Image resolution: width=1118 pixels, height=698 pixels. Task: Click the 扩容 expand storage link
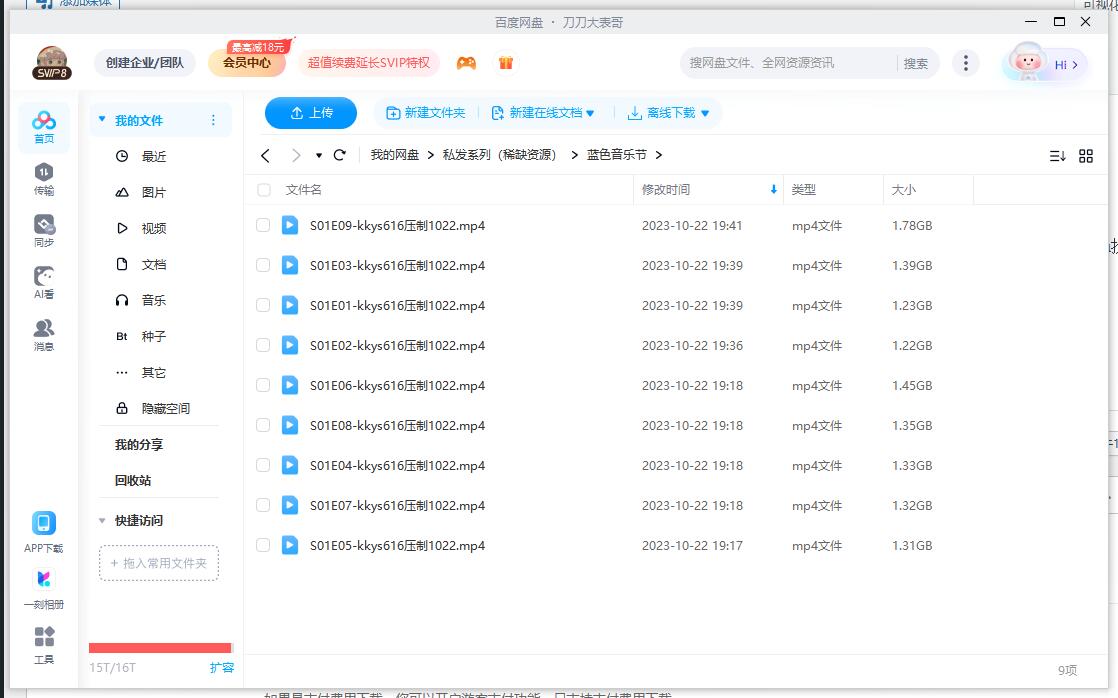click(x=221, y=667)
